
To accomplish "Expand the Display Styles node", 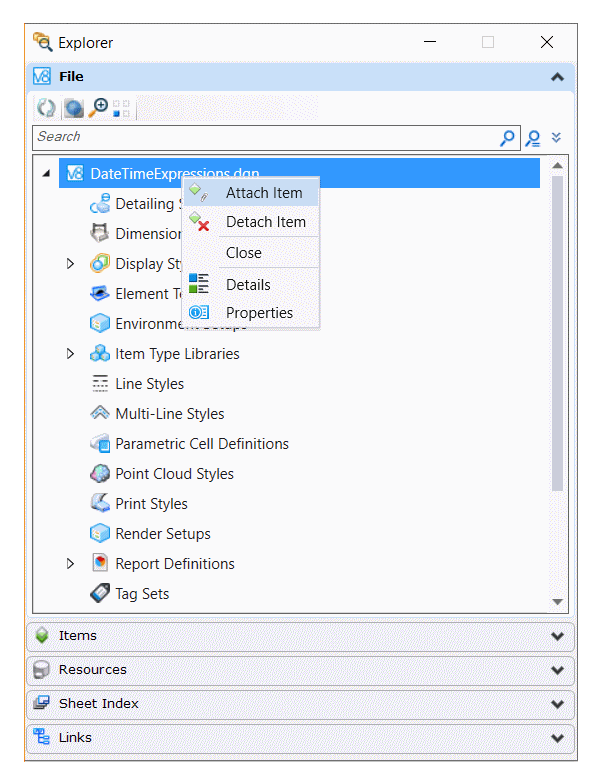I will coord(70,264).
